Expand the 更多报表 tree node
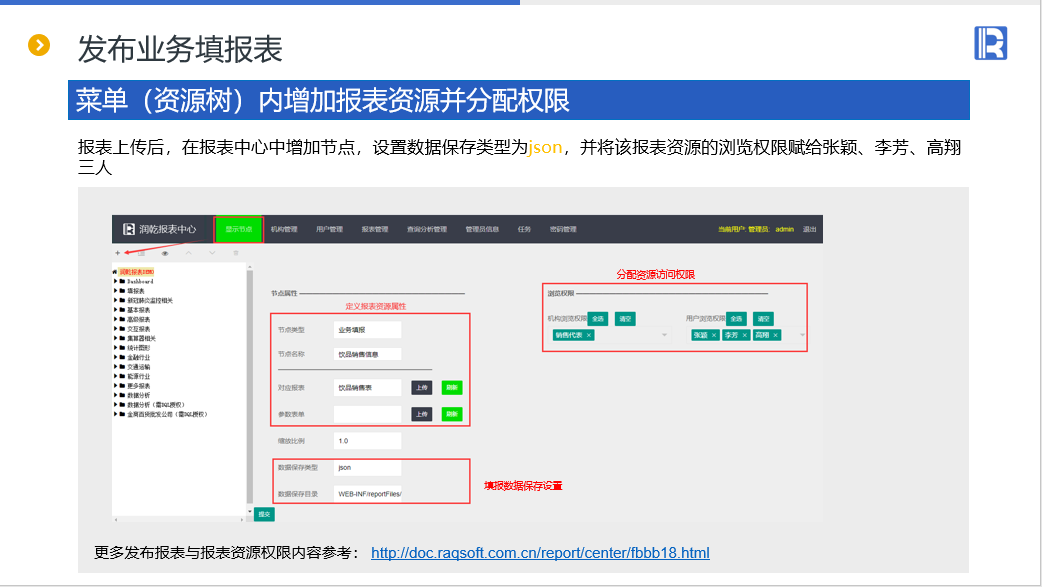This screenshot has width=1042, height=587. point(116,386)
